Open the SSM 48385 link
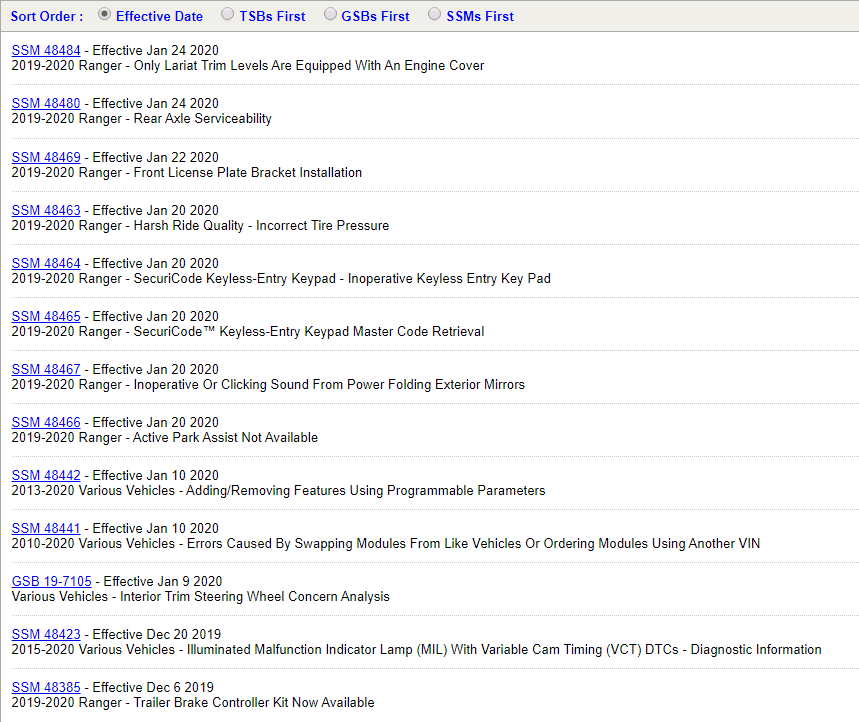This screenshot has width=859, height=722. [46, 687]
